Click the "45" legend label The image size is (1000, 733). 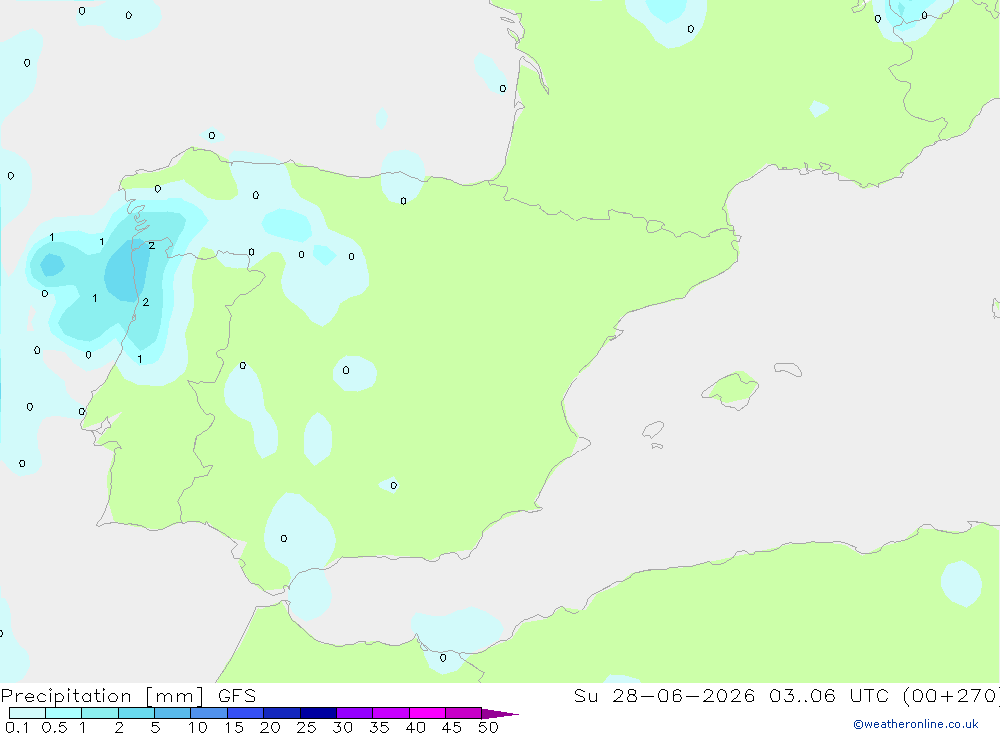pyautogui.click(x=452, y=727)
